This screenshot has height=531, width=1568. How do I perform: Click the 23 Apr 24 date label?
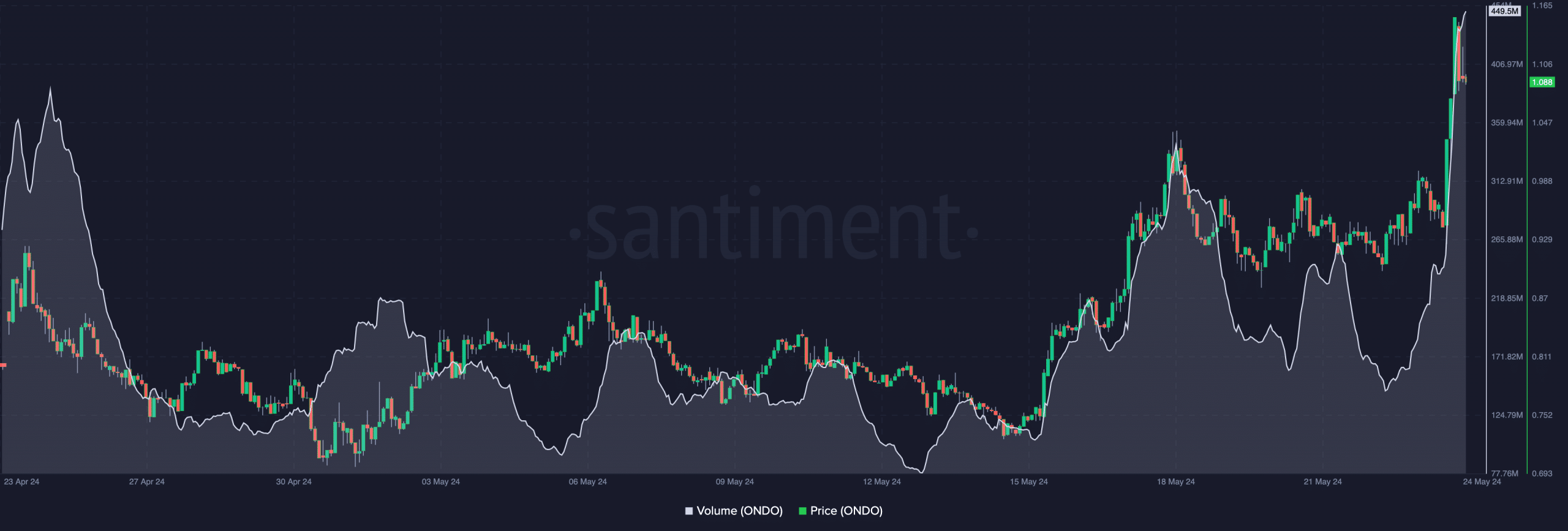pyautogui.click(x=21, y=482)
